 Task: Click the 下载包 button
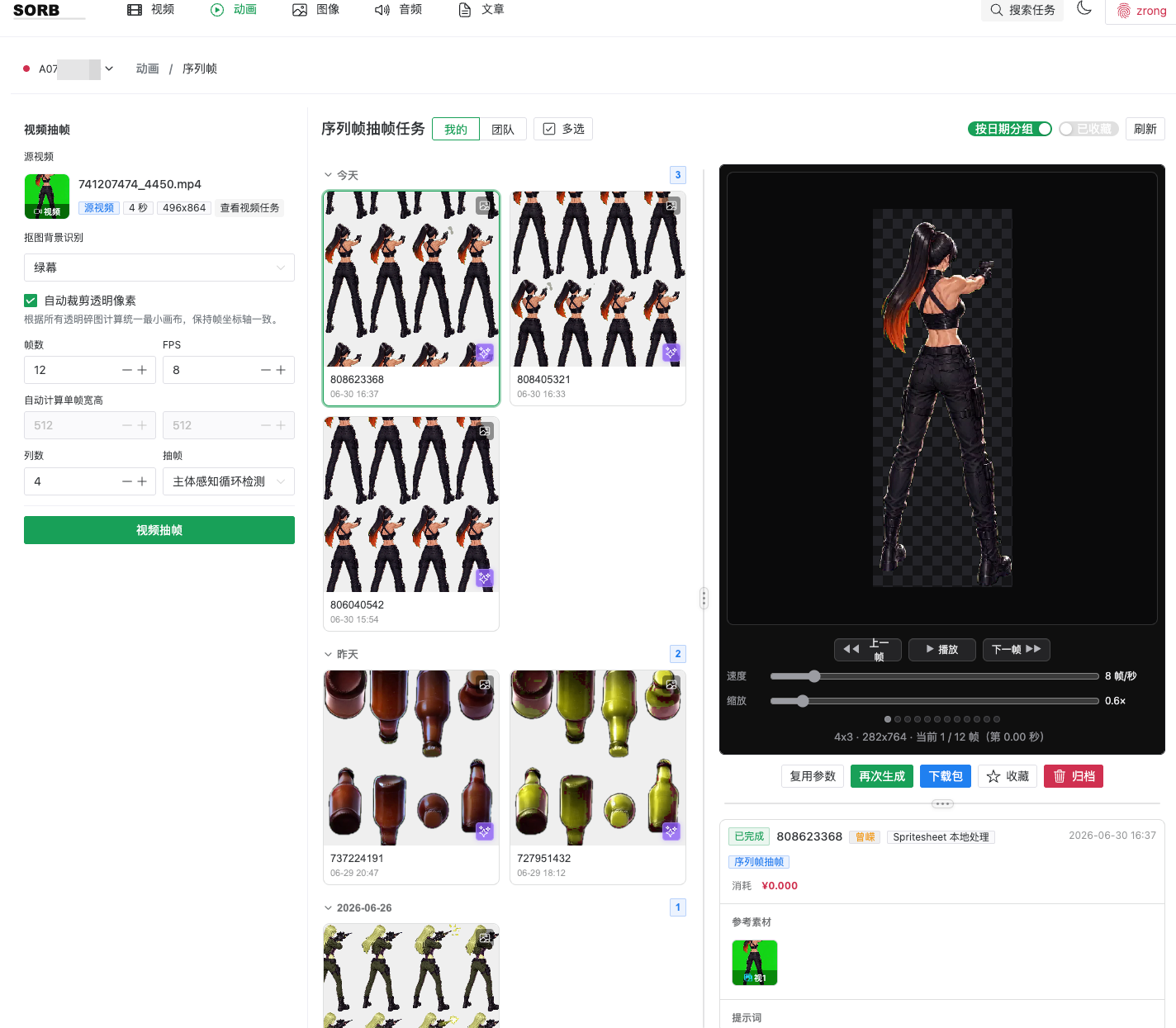tap(946, 776)
